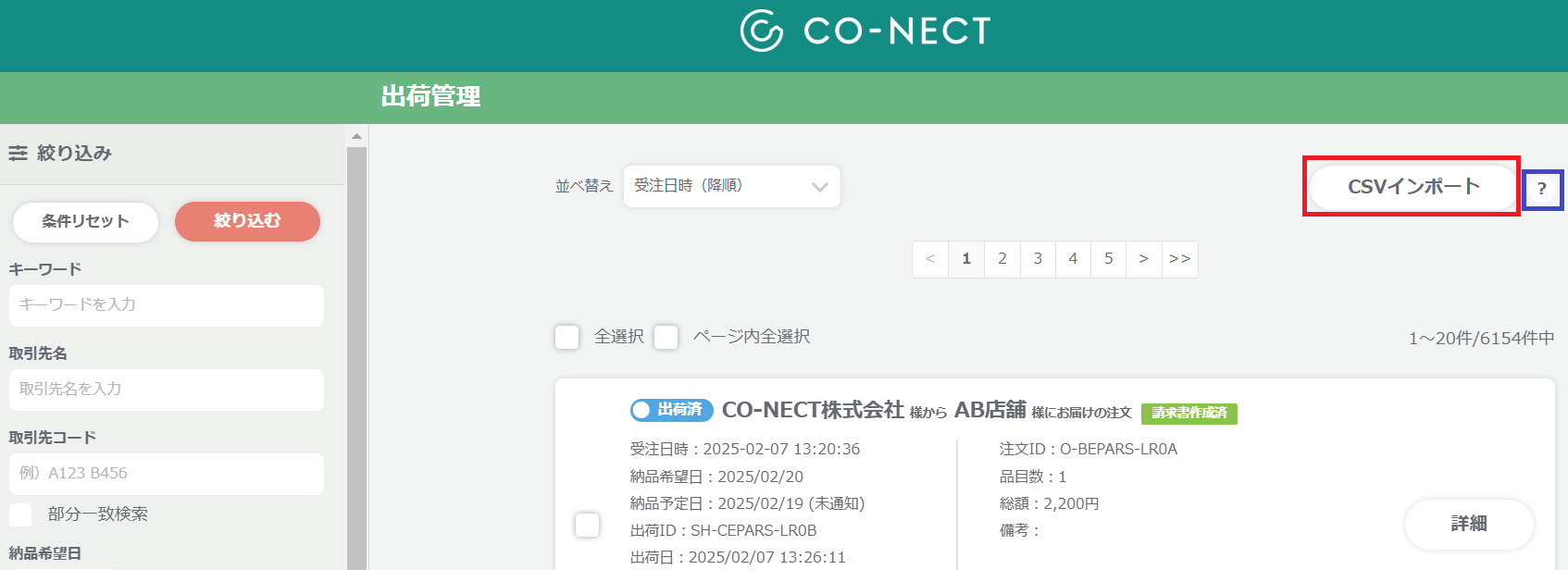Click the previous page < arrow
This screenshot has height=570, width=1568.
pos(930,259)
